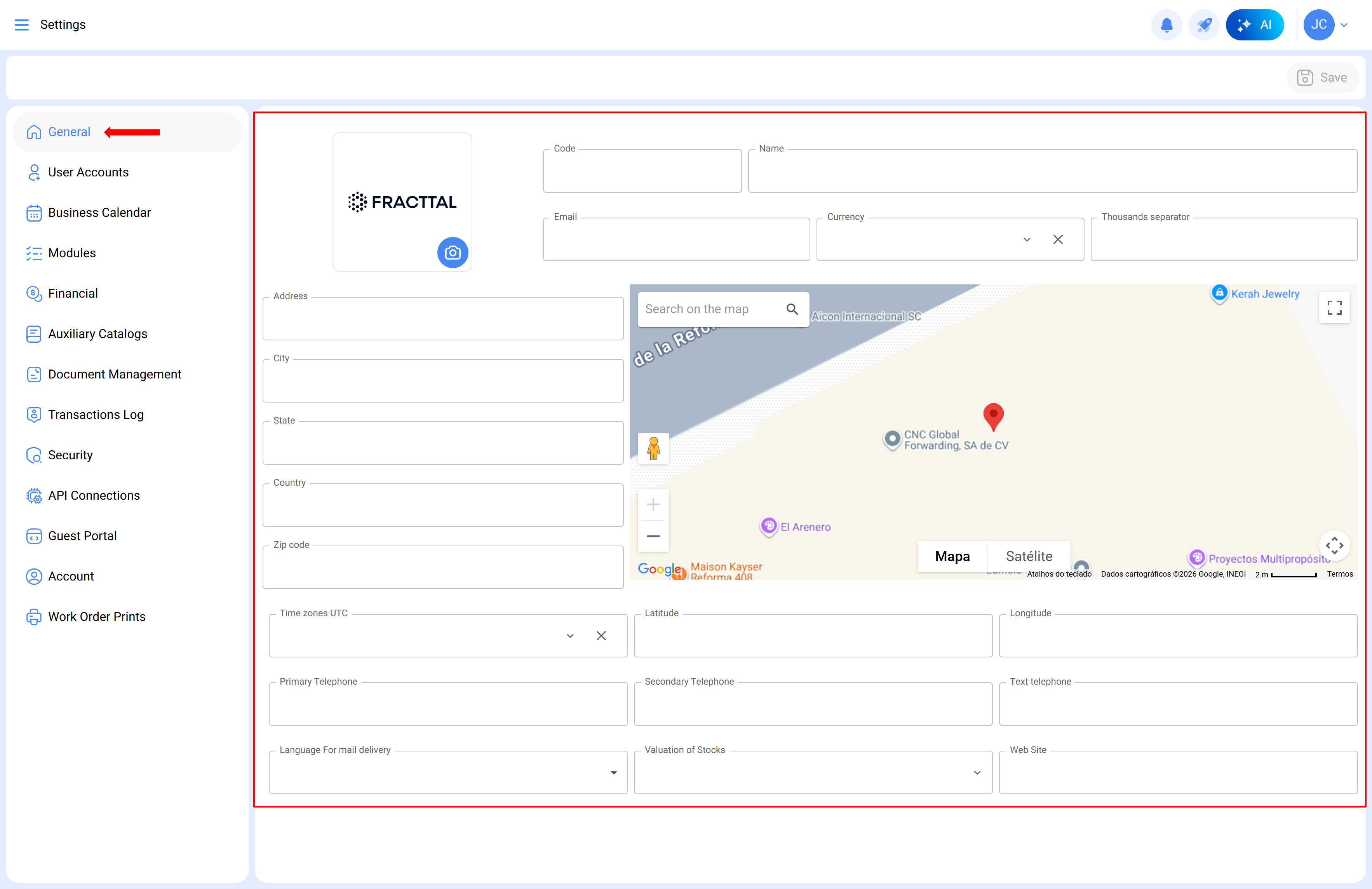Click the map search magnifier icon

(x=792, y=310)
